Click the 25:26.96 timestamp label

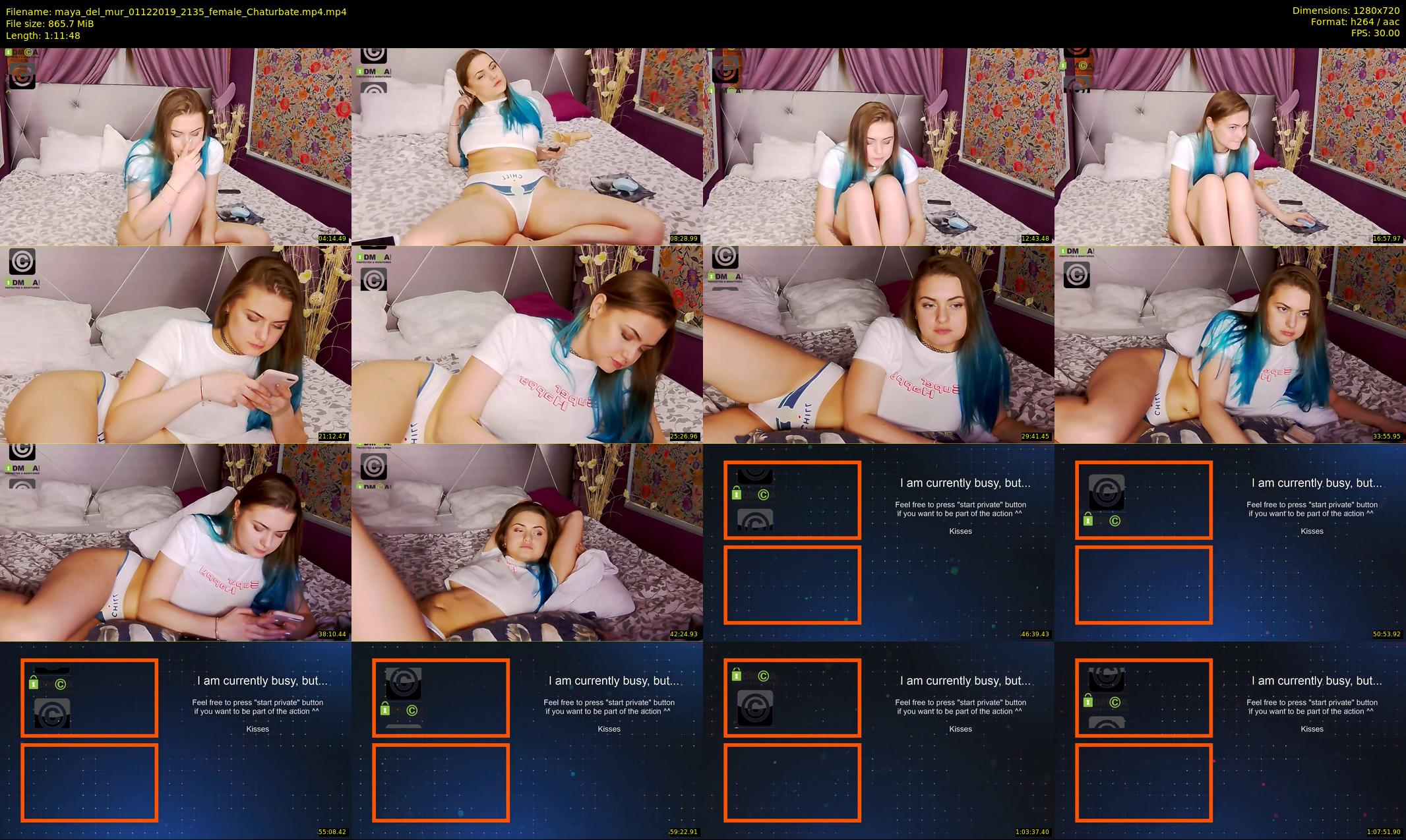[684, 436]
